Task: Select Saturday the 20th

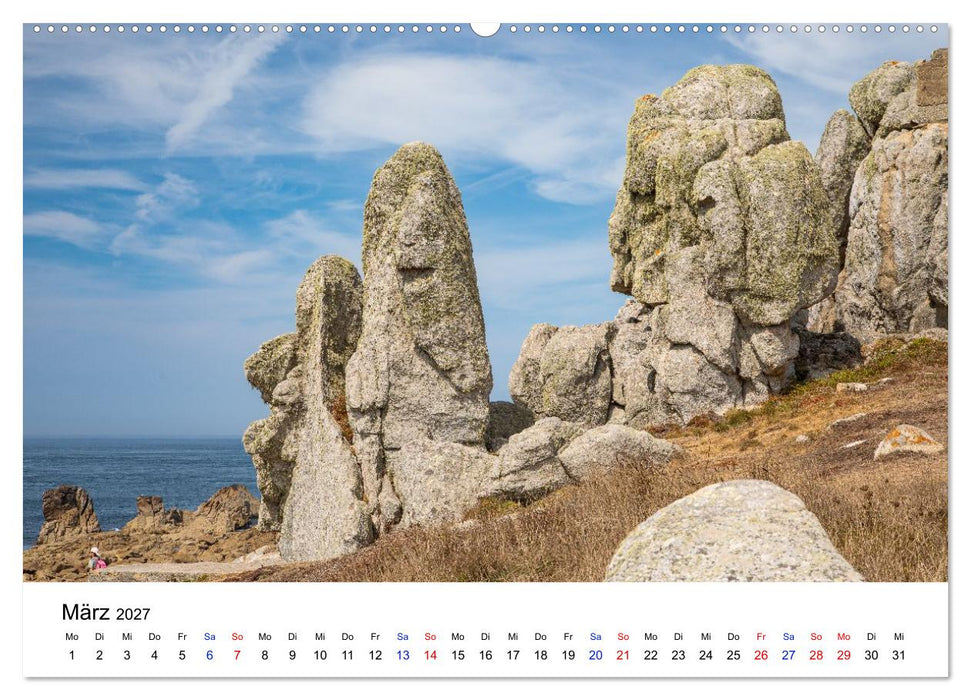Action: [596, 655]
